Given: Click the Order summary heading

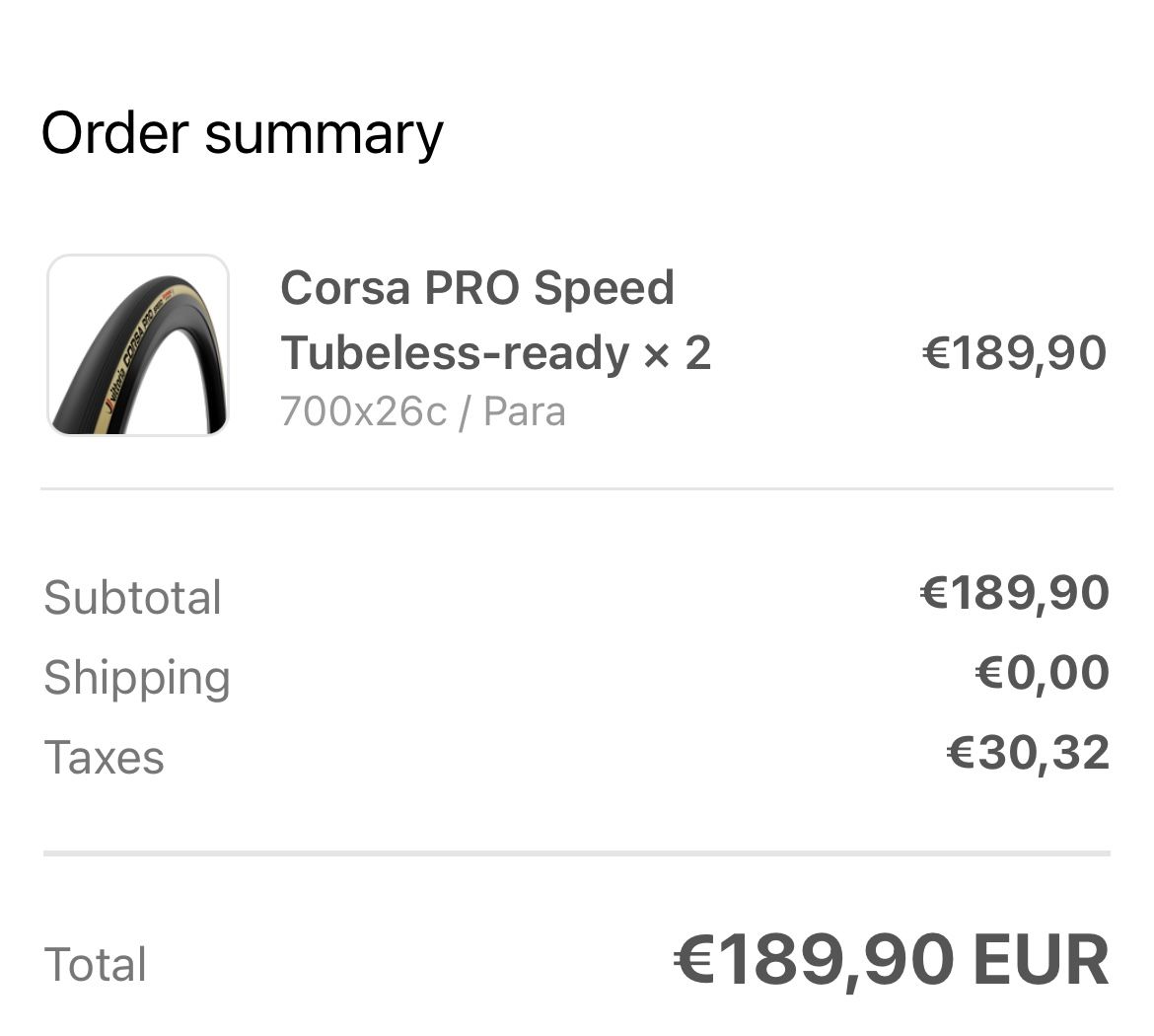Looking at the screenshot, I should (x=242, y=133).
